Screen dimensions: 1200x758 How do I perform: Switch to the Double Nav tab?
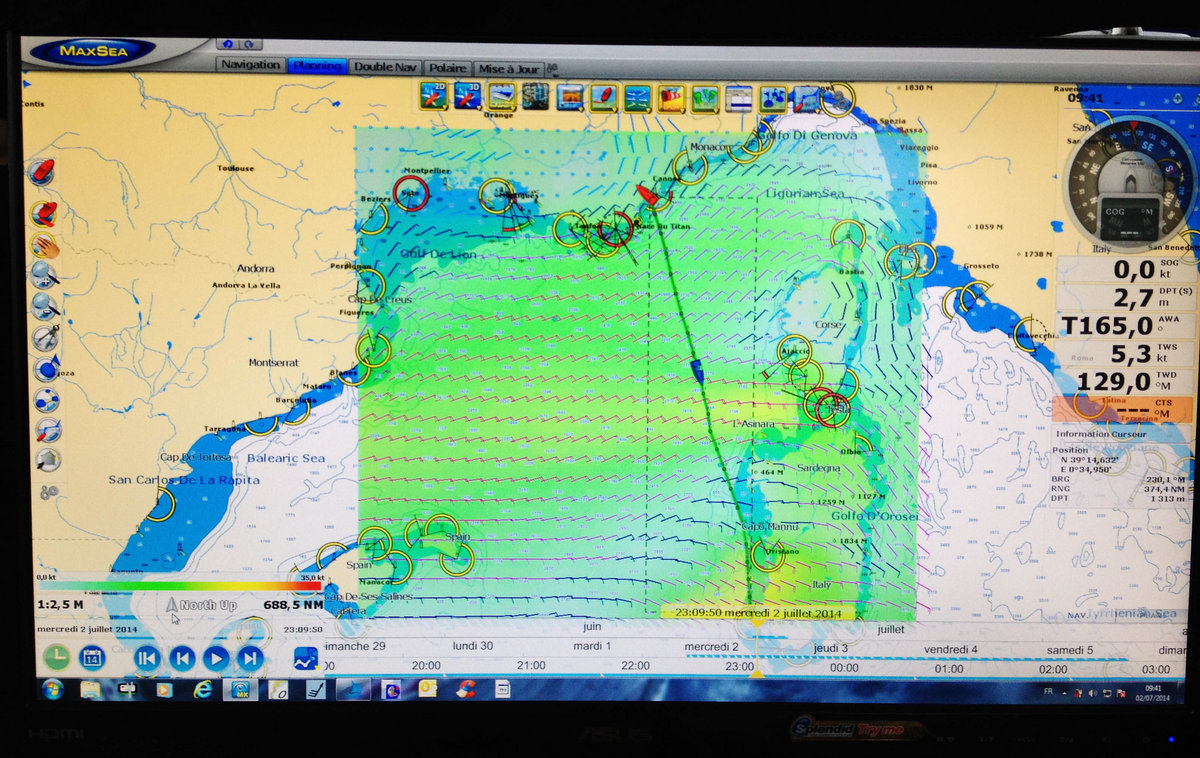387,67
